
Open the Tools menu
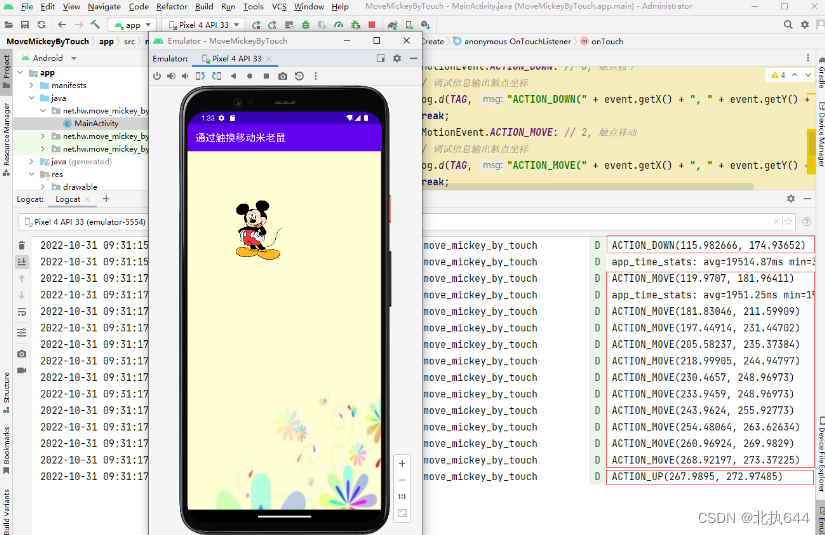pos(253,6)
